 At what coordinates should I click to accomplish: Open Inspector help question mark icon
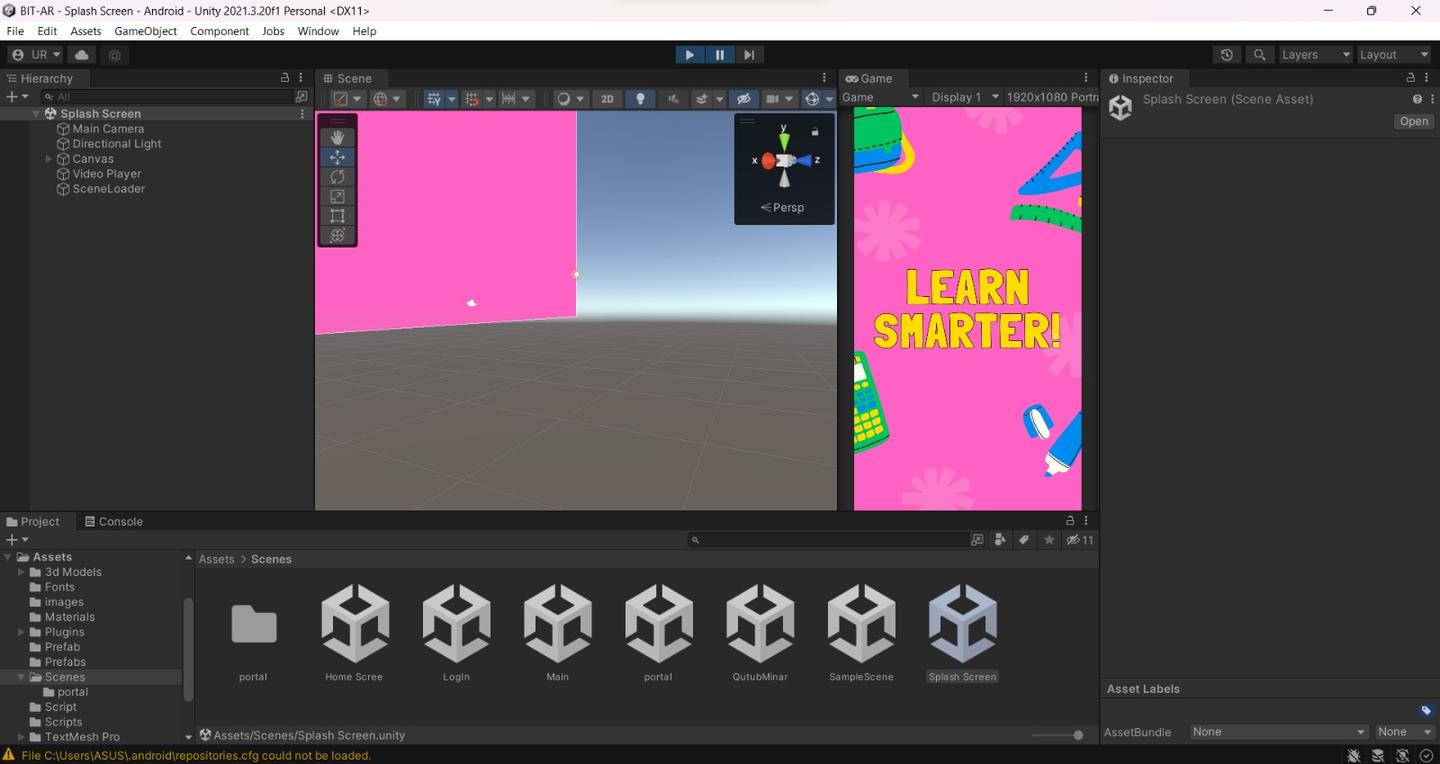tap(1416, 99)
